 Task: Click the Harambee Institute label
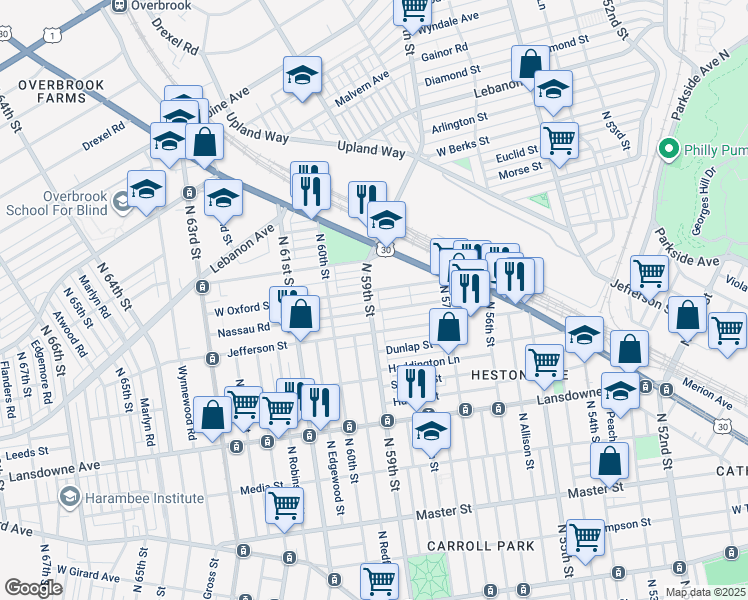(144, 498)
